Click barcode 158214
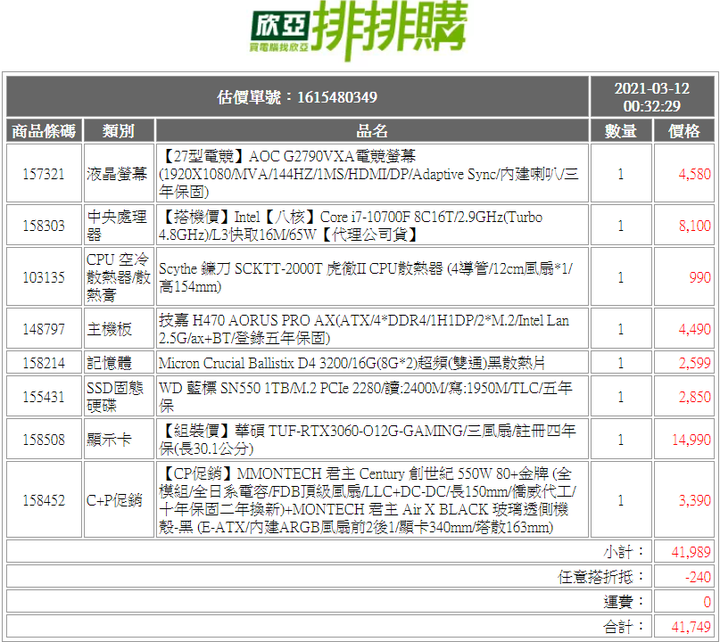 point(44,363)
